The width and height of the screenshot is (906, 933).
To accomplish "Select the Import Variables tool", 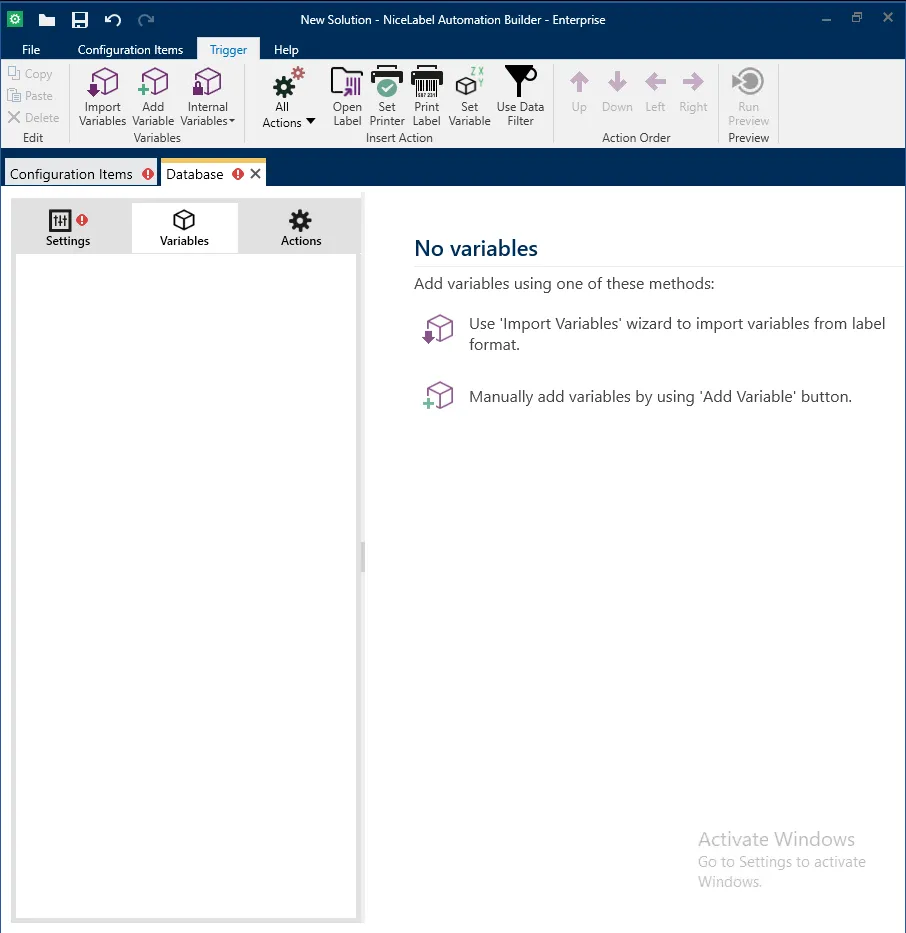I will 101,95.
